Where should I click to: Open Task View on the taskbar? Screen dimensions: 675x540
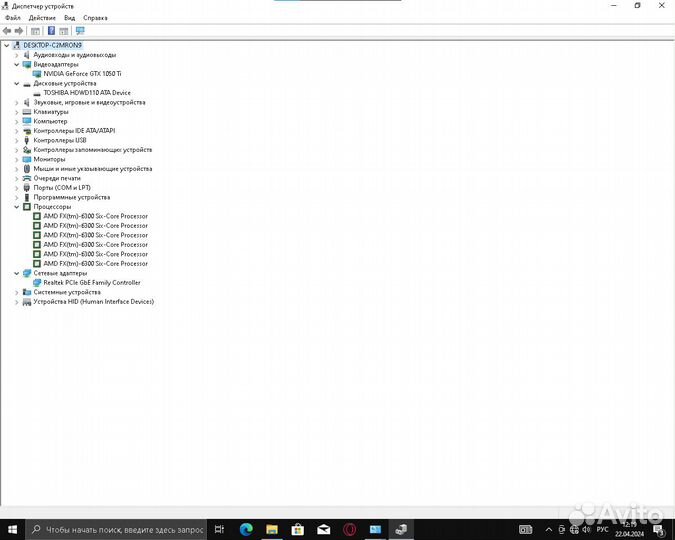coord(220,529)
